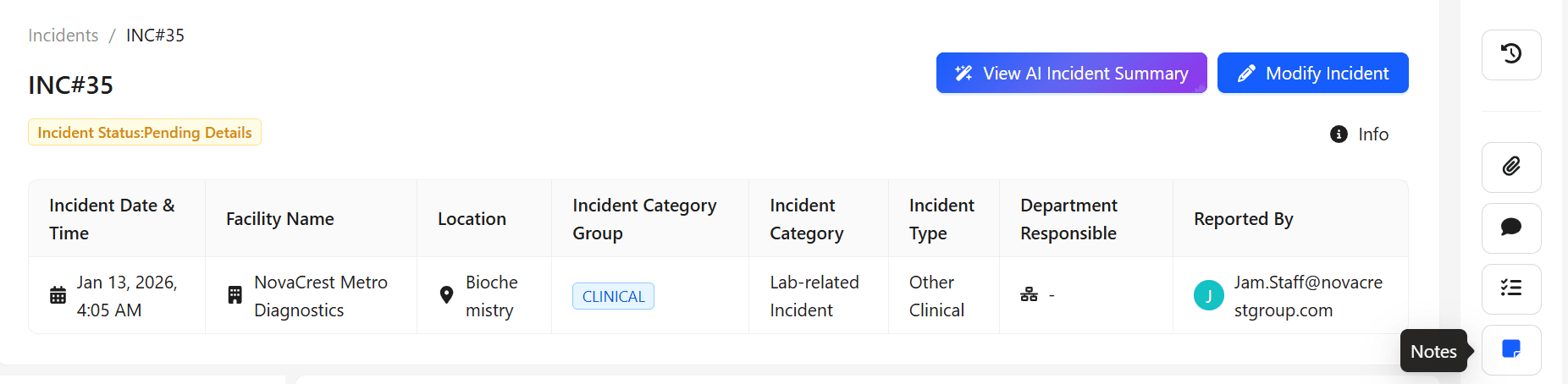Click the magic wand icon on AI Summary button
The height and width of the screenshot is (384, 1568).
[x=963, y=74]
